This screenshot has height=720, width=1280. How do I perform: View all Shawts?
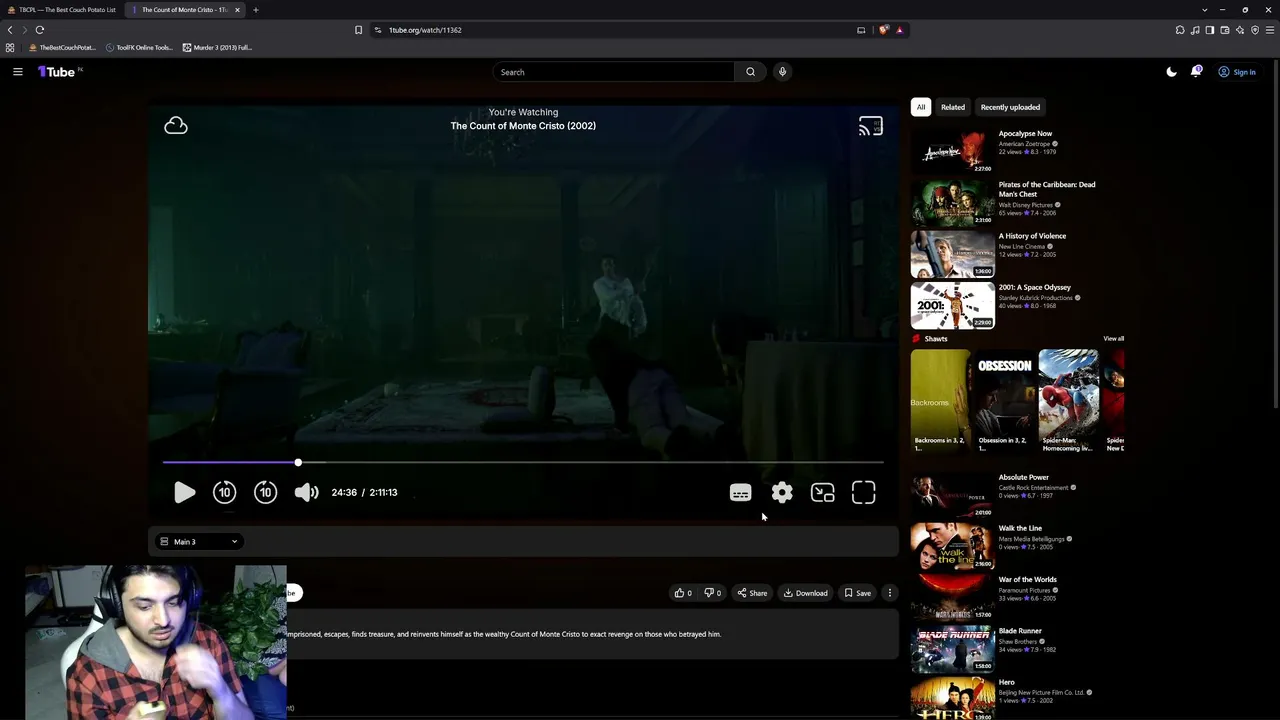click(x=1113, y=339)
